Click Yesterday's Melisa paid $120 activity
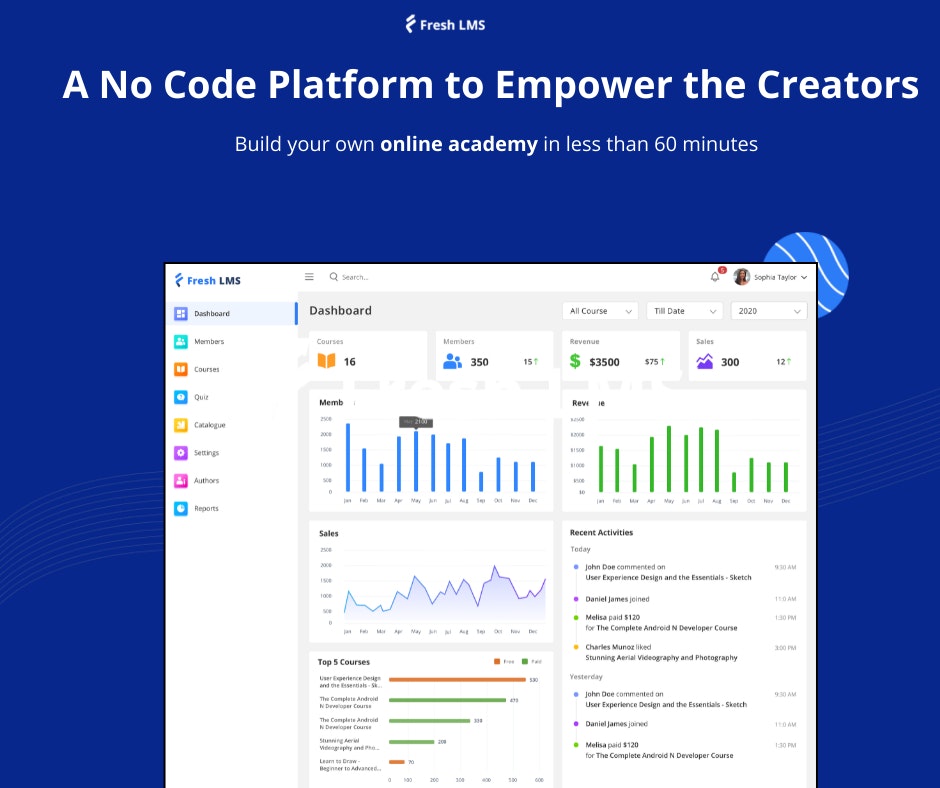The width and height of the screenshot is (940, 788). (659, 750)
